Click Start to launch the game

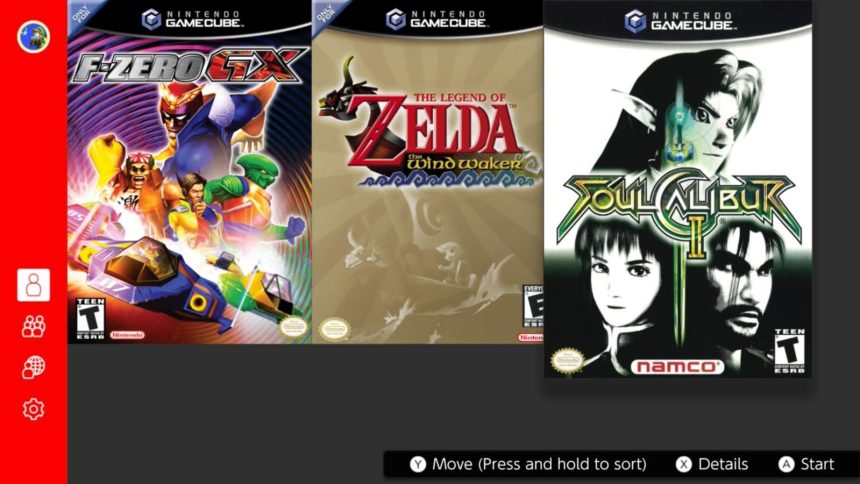(x=817, y=464)
